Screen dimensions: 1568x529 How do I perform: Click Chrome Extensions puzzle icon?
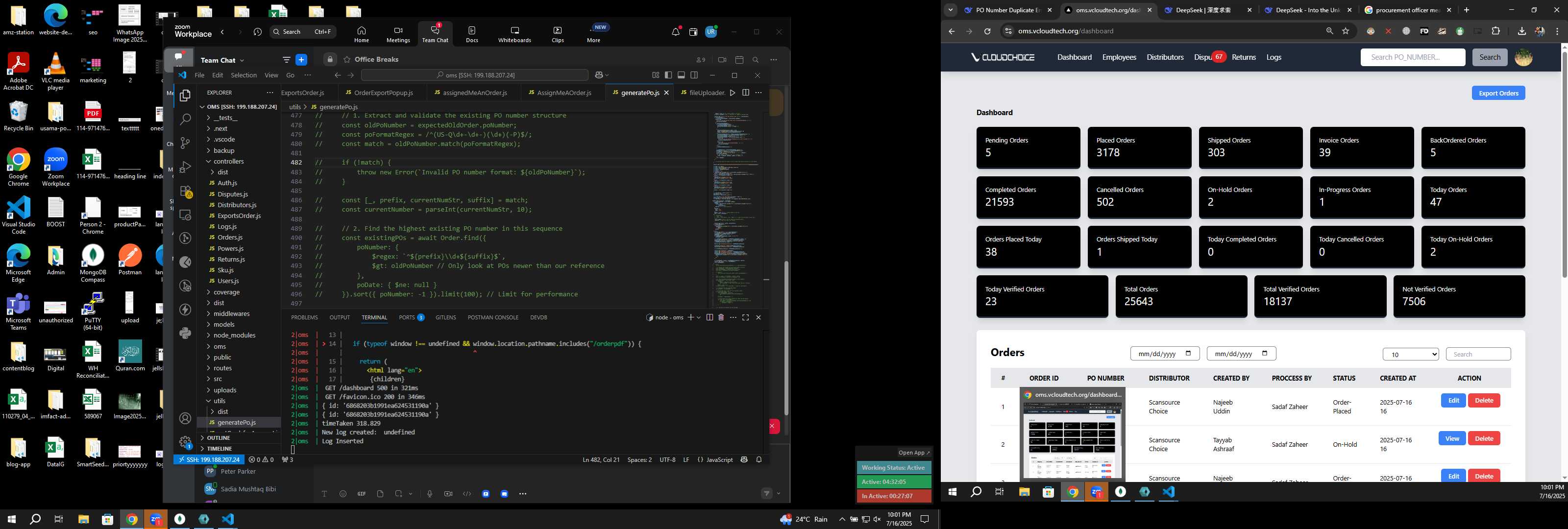tap(1495, 31)
